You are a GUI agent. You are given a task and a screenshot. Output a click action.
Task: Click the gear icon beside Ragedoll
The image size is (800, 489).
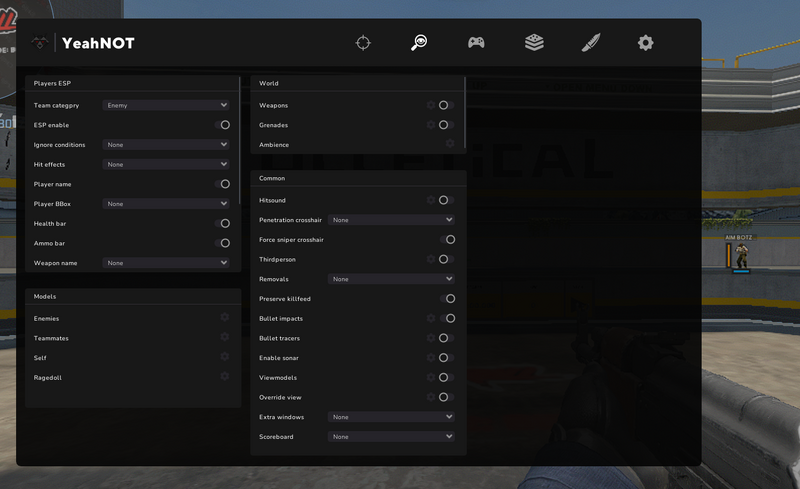[225, 377]
